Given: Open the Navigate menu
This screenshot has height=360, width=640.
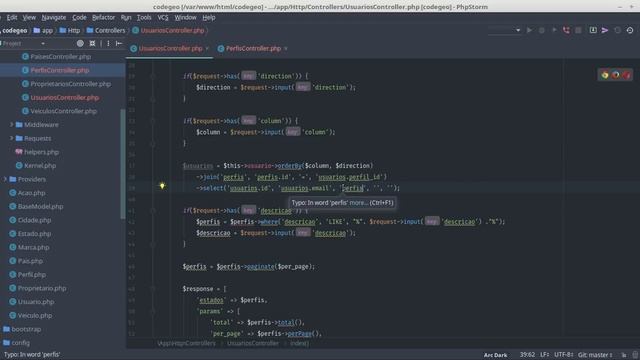Looking at the screenshot, I should pyautogui.click(x=54, y=18).
